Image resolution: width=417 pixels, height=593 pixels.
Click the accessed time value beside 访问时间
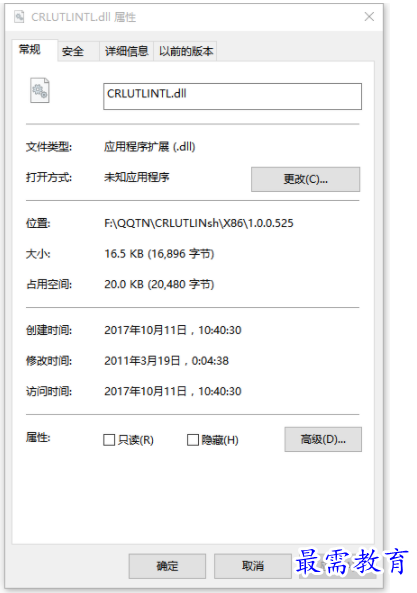(173, 391)
